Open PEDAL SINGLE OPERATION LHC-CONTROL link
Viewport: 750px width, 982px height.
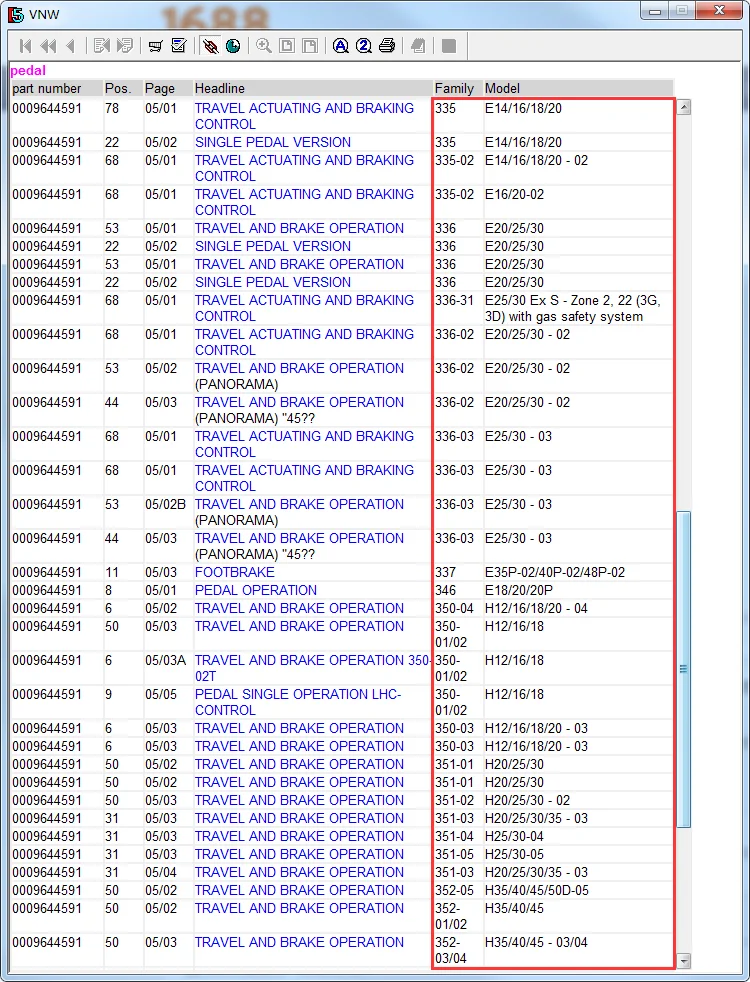tap(298, 703)
